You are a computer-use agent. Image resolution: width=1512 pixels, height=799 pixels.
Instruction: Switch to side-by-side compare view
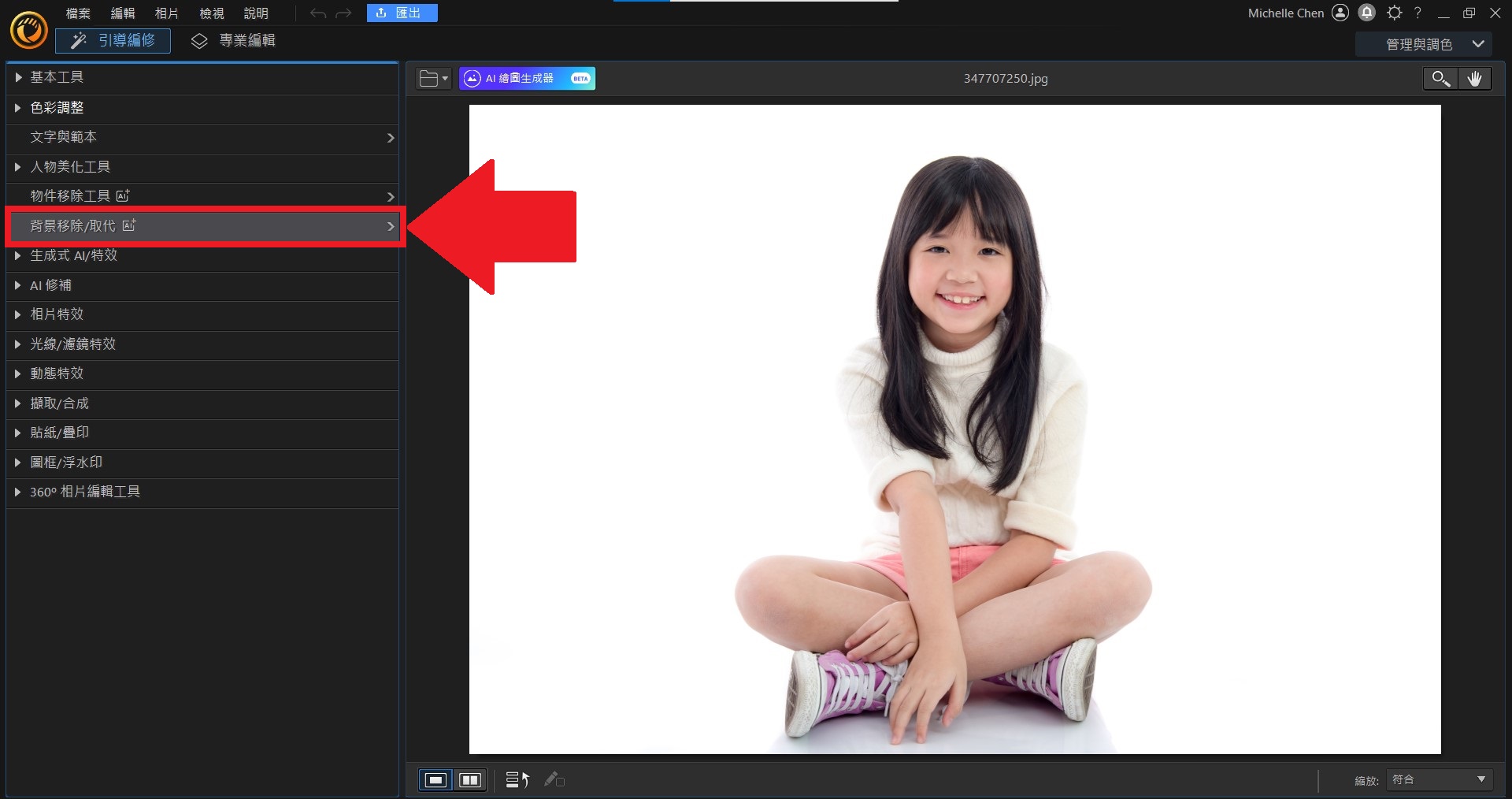tap(470, 780)
